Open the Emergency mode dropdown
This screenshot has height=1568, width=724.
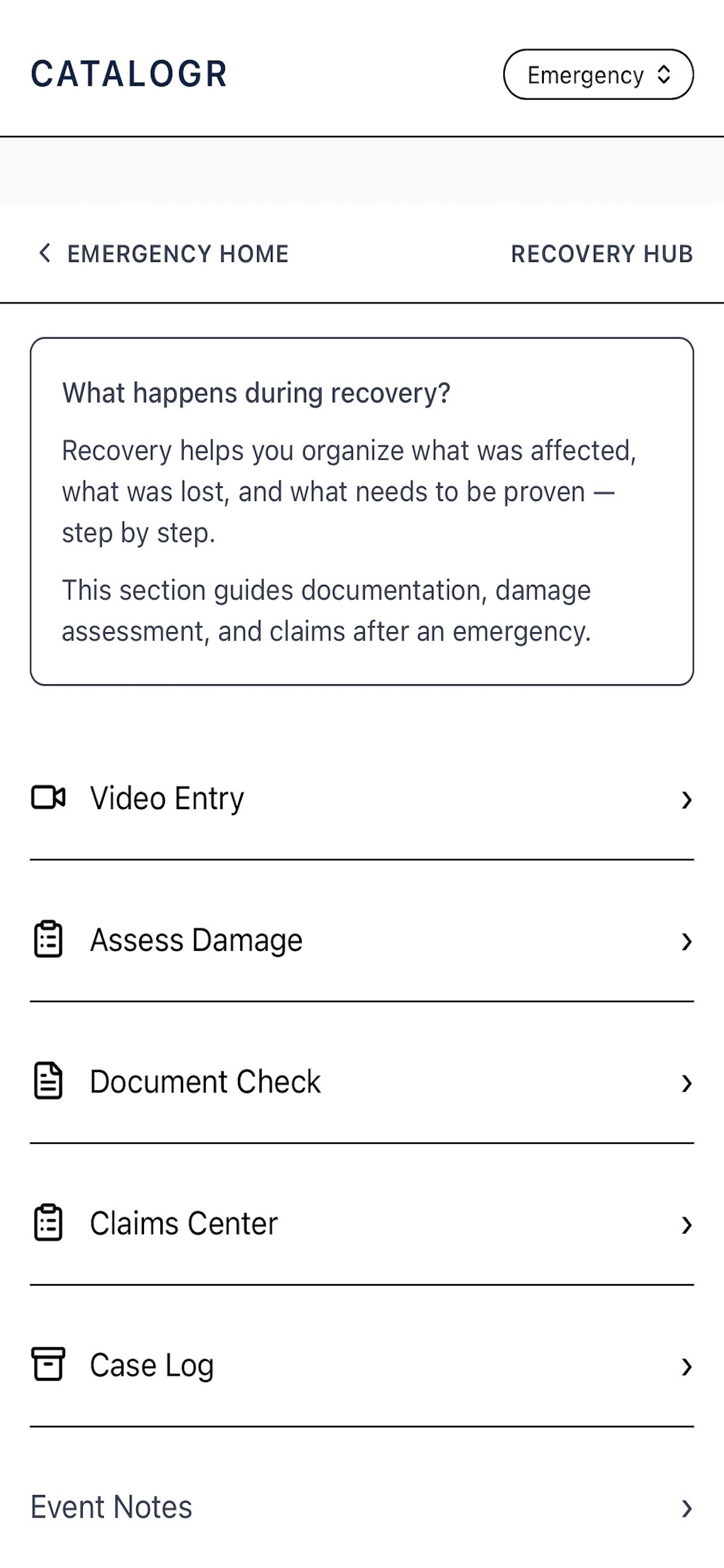click(598, 75)
